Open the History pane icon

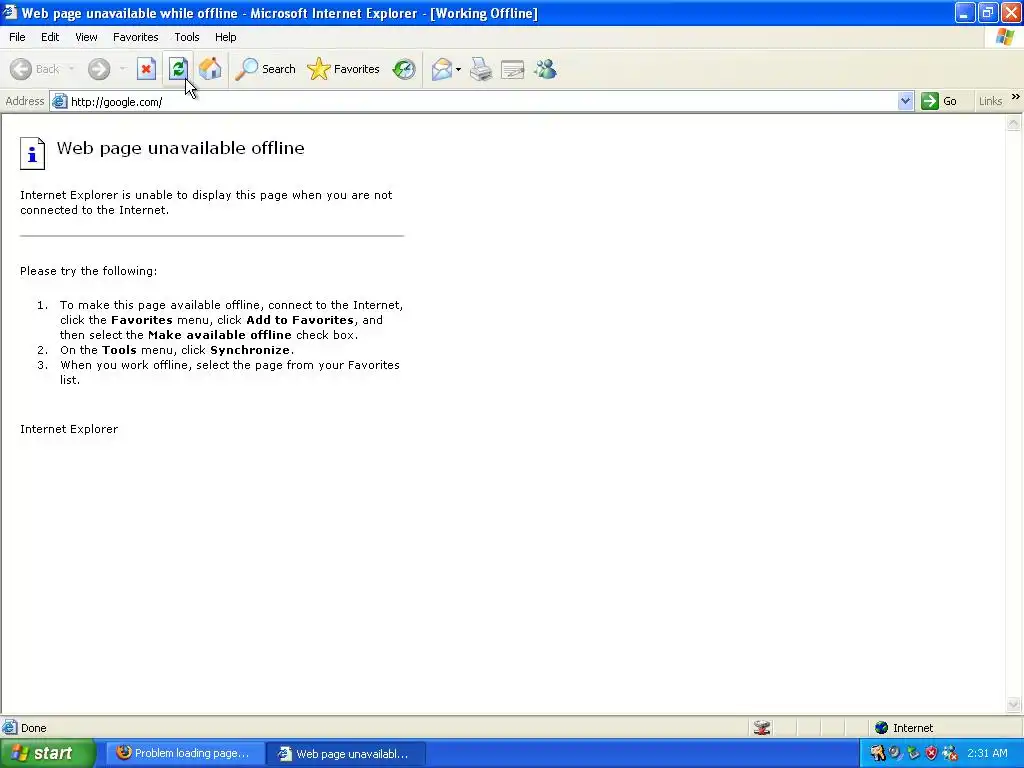[x=404, y=69]
